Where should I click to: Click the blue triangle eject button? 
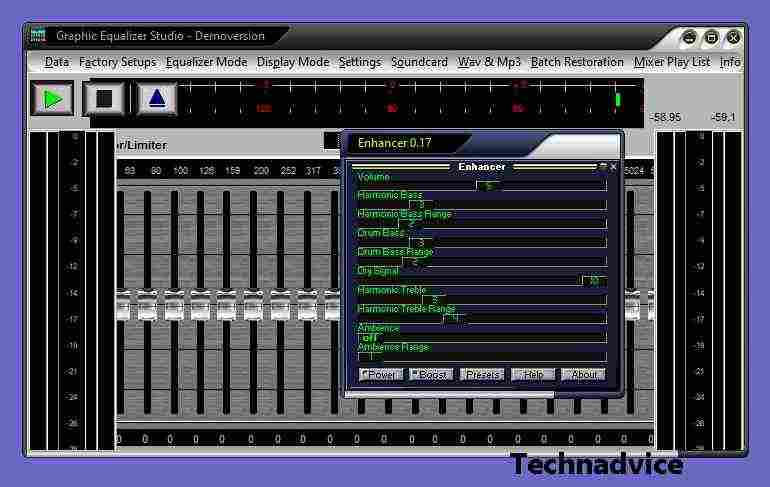[x=157, y=99]
